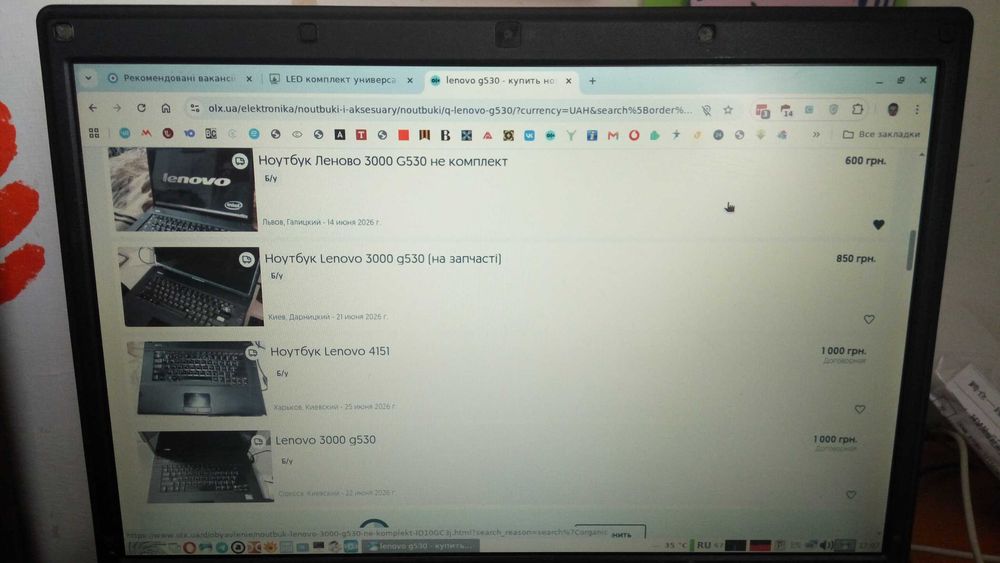This screenshot has width=1000, height=563.
Task: Open the VK bookmark icon
Action: tap(529, 135)
